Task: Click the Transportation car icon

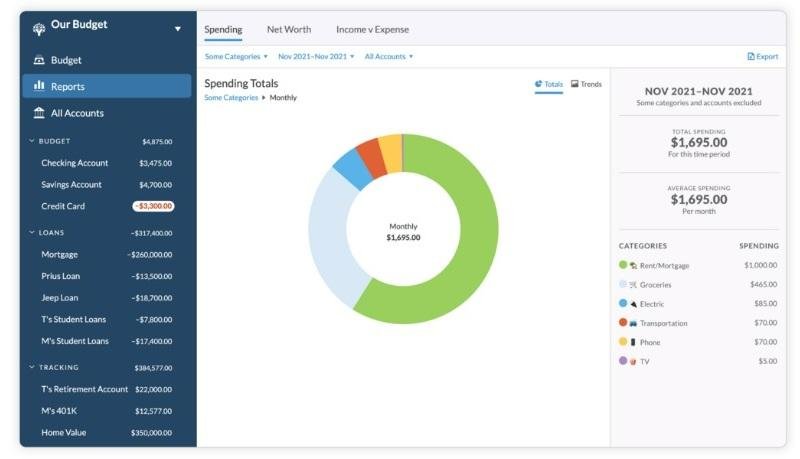Action: [x=633, y=323]
